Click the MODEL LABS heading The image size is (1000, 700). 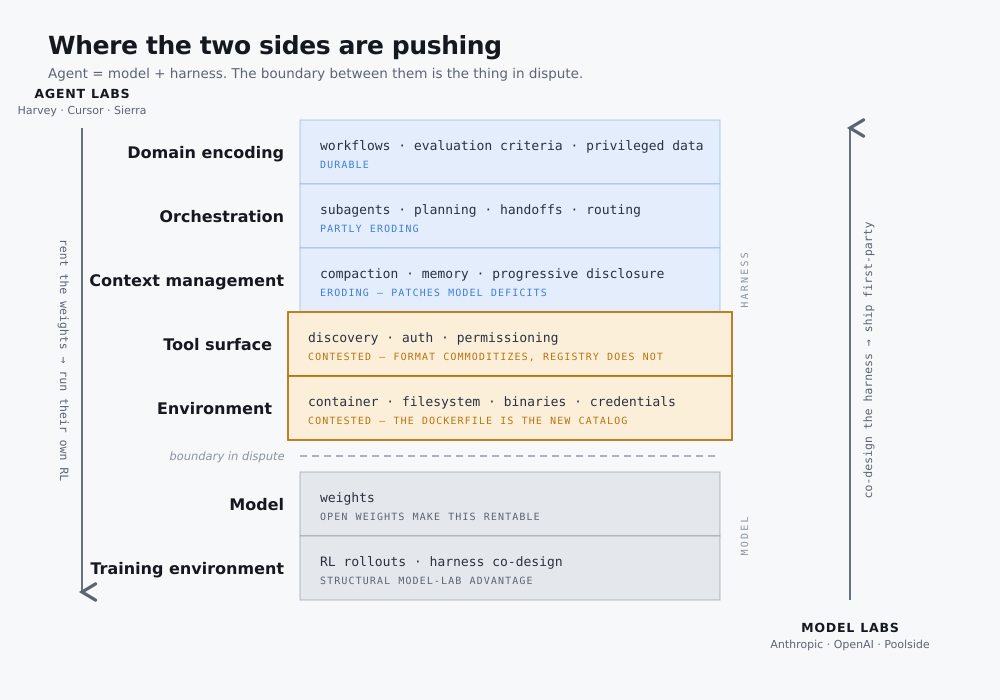point(850,628)
